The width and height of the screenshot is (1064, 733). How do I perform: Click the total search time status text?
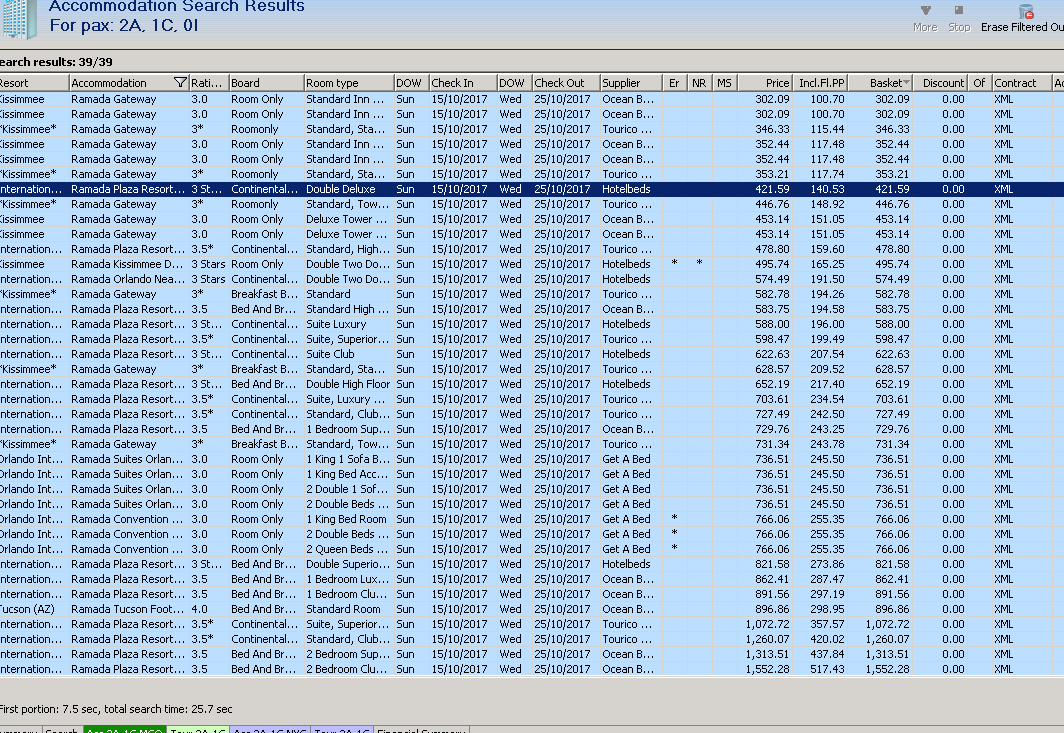pyautogui.click(x=168, y=709)
